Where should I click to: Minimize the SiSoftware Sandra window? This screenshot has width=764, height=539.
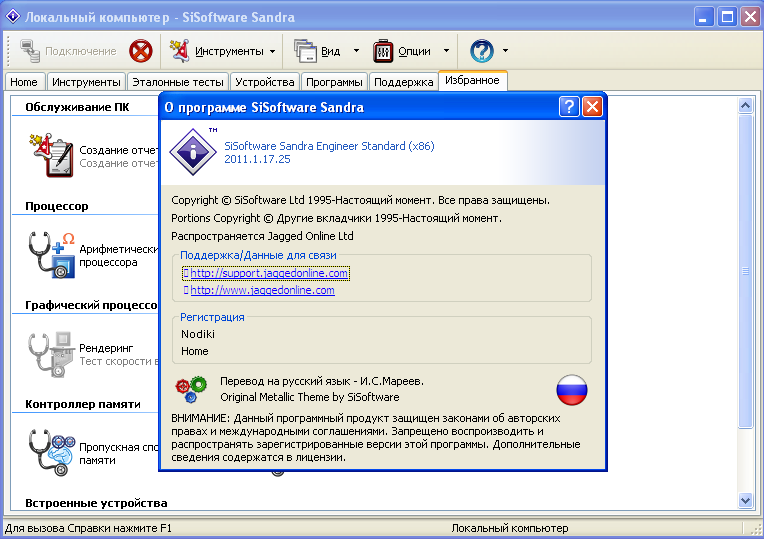[x=704, y=17]
